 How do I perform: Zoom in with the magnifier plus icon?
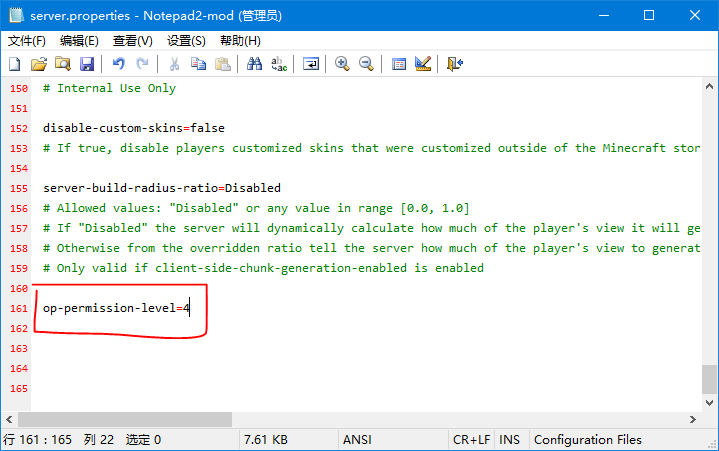(342, 64)
